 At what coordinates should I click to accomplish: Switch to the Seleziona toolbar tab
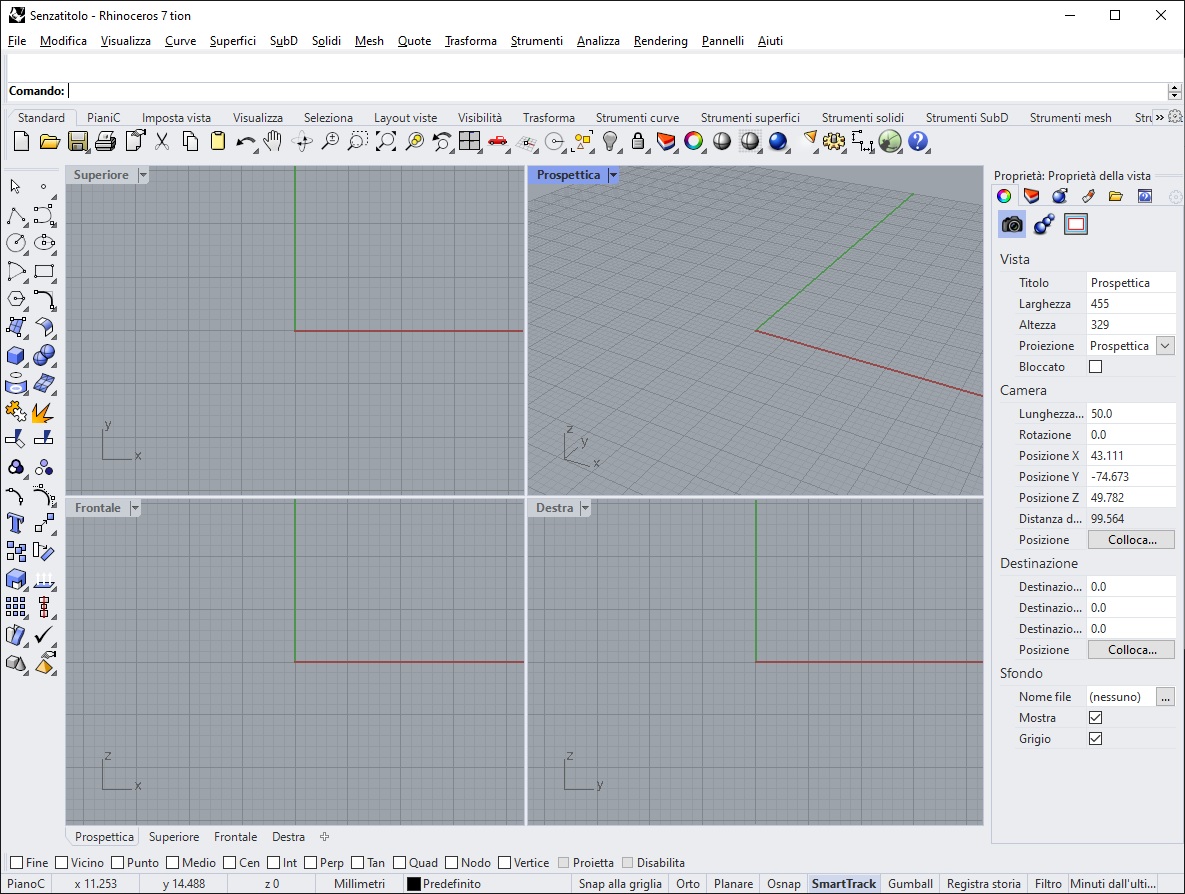click(x=328, y=118)
